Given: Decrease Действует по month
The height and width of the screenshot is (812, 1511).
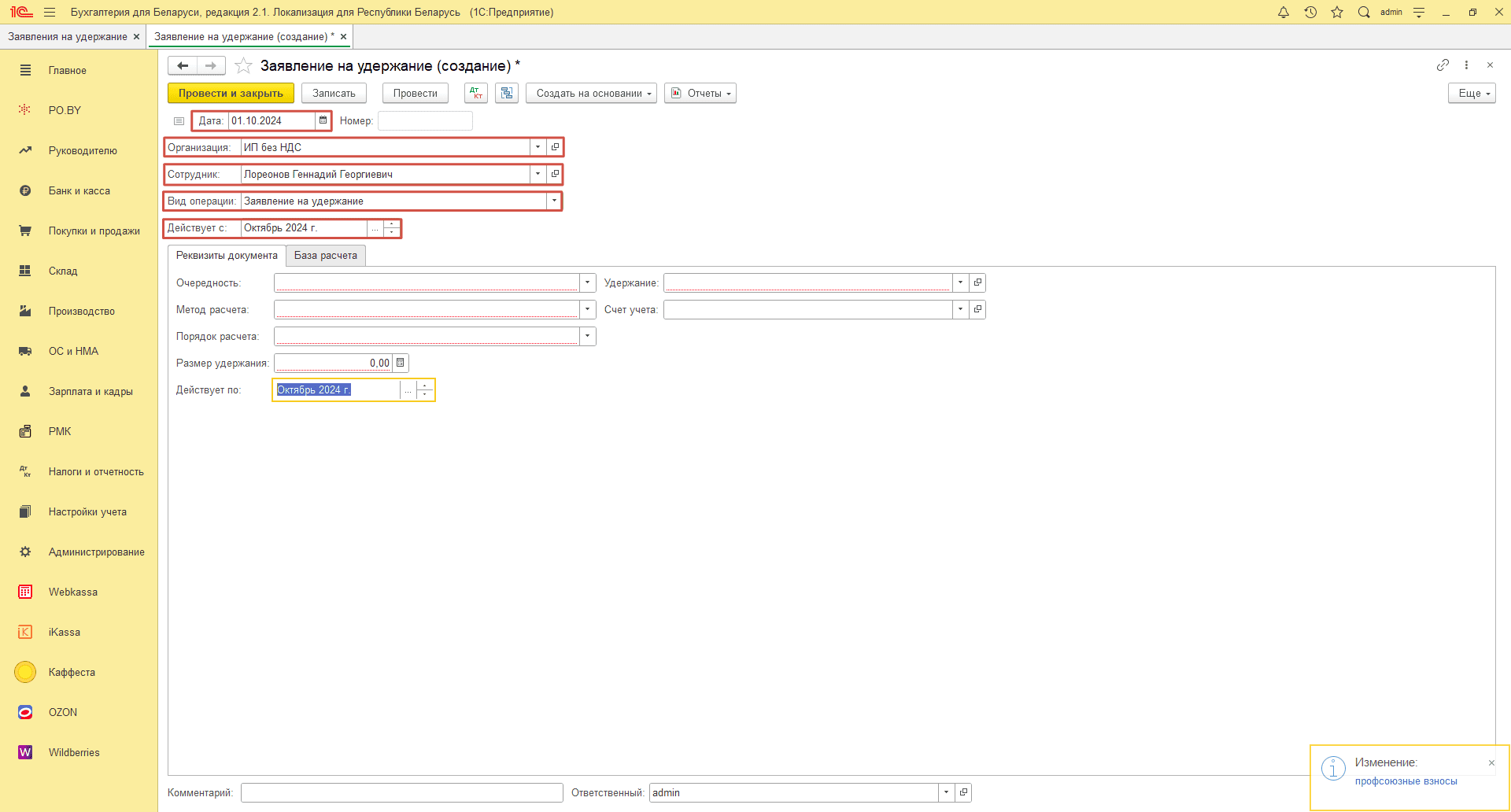Looking at the screenshot, I should pos(425,394).
